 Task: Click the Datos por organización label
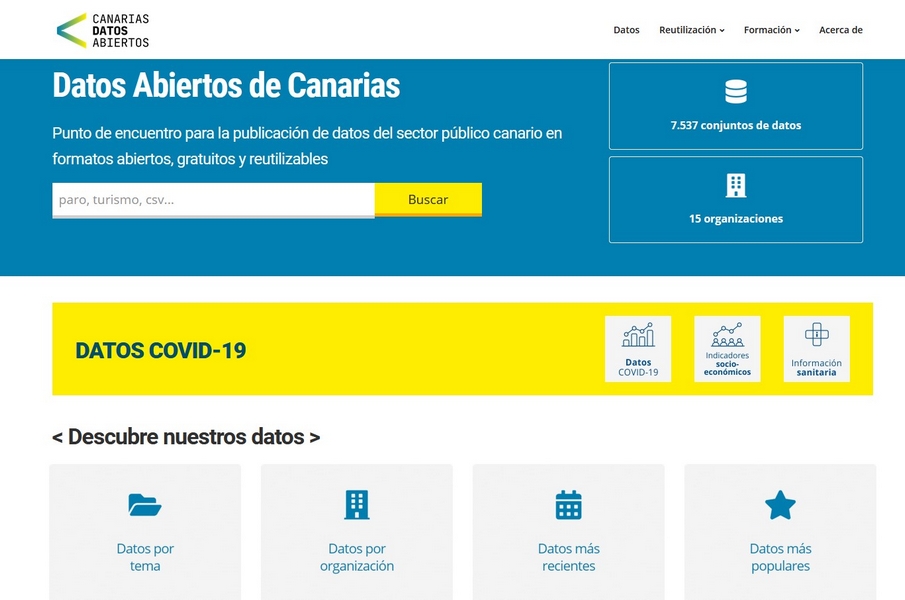(357, 557)
